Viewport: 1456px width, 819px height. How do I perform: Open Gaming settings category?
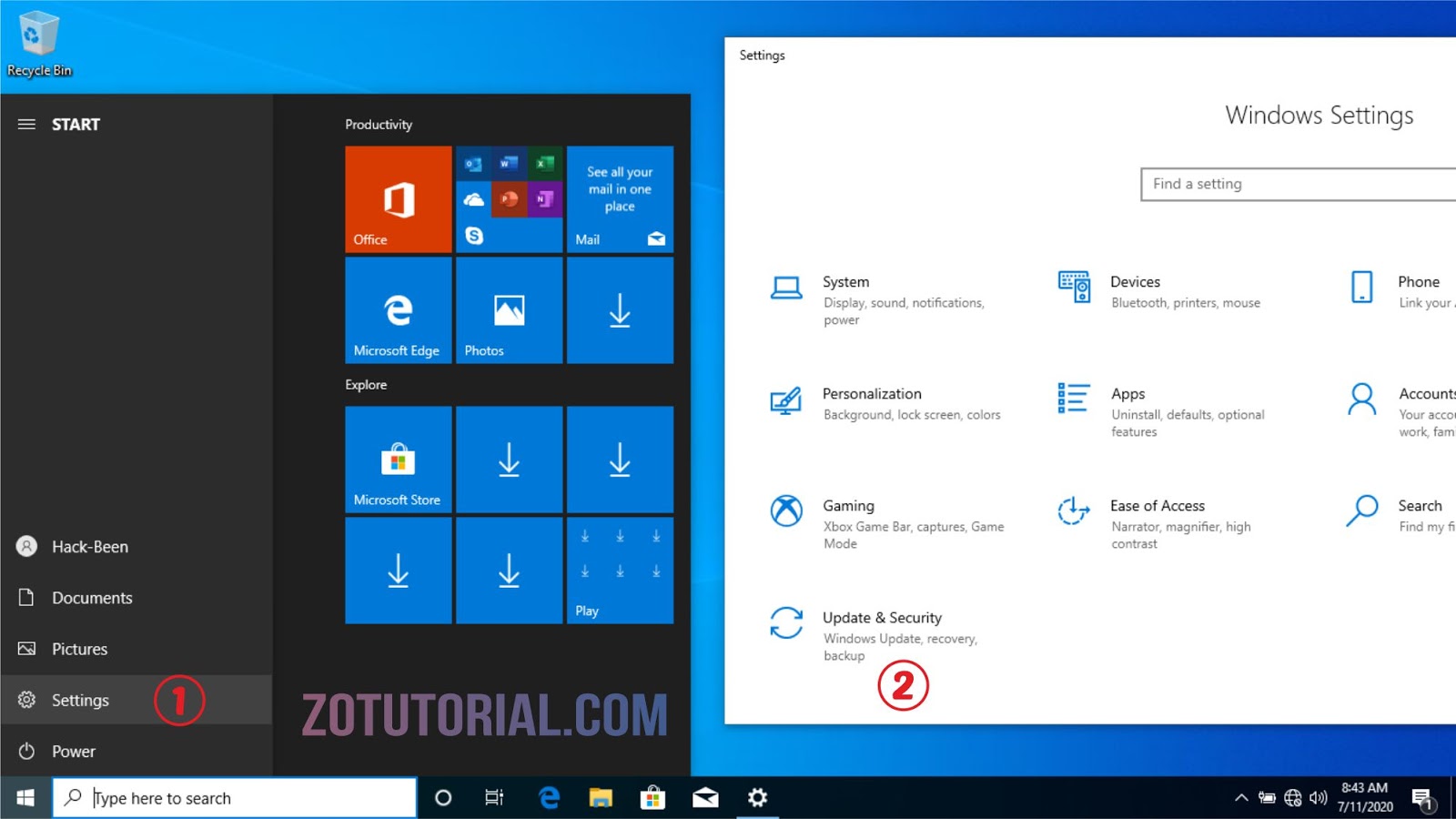887,523
